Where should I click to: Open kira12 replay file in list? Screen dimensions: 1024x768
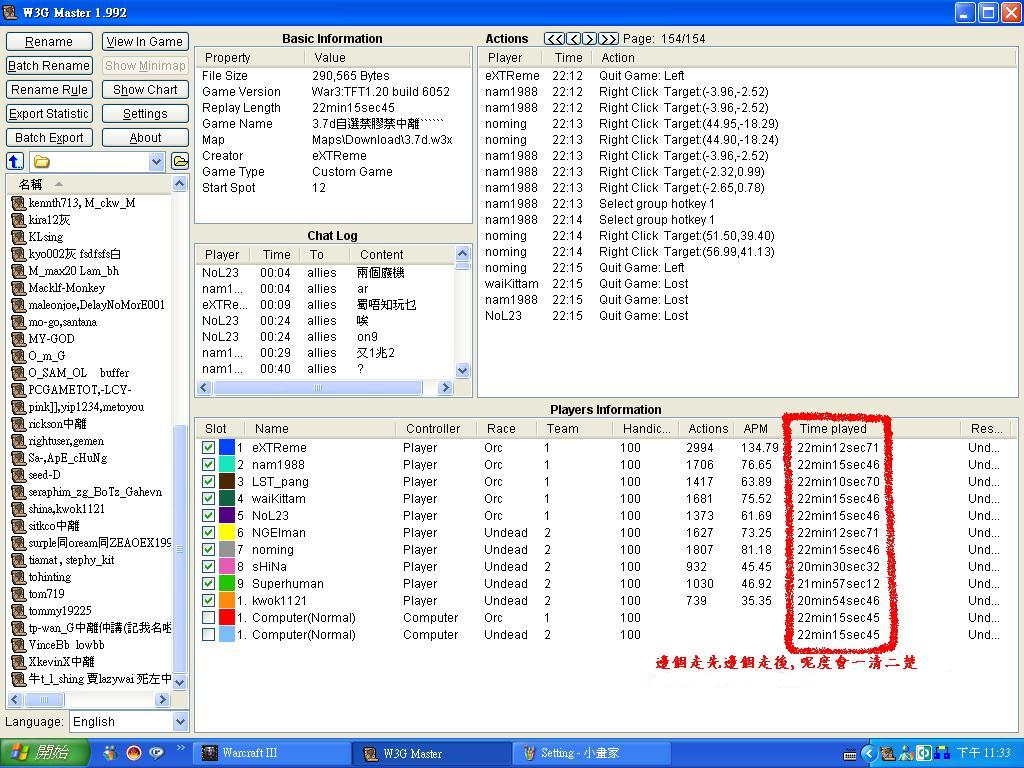point(49,220)
